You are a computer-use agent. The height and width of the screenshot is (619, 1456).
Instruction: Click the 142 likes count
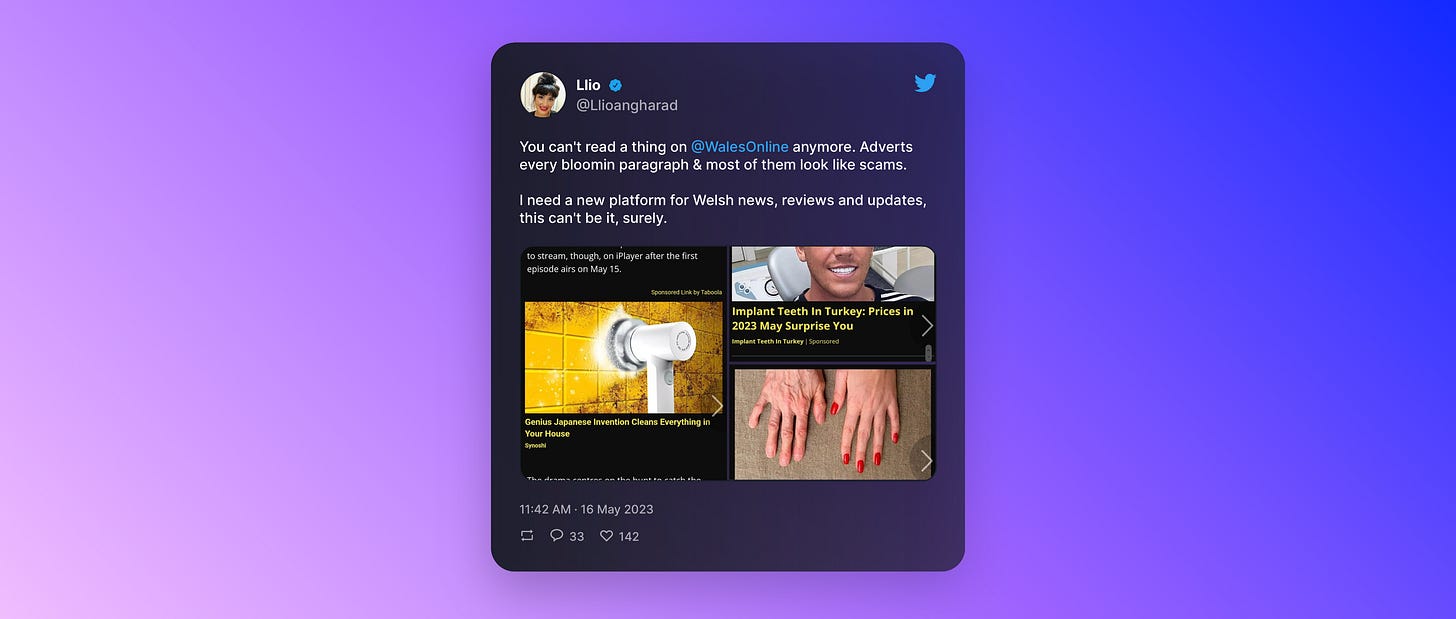click(x=629, y=537)
